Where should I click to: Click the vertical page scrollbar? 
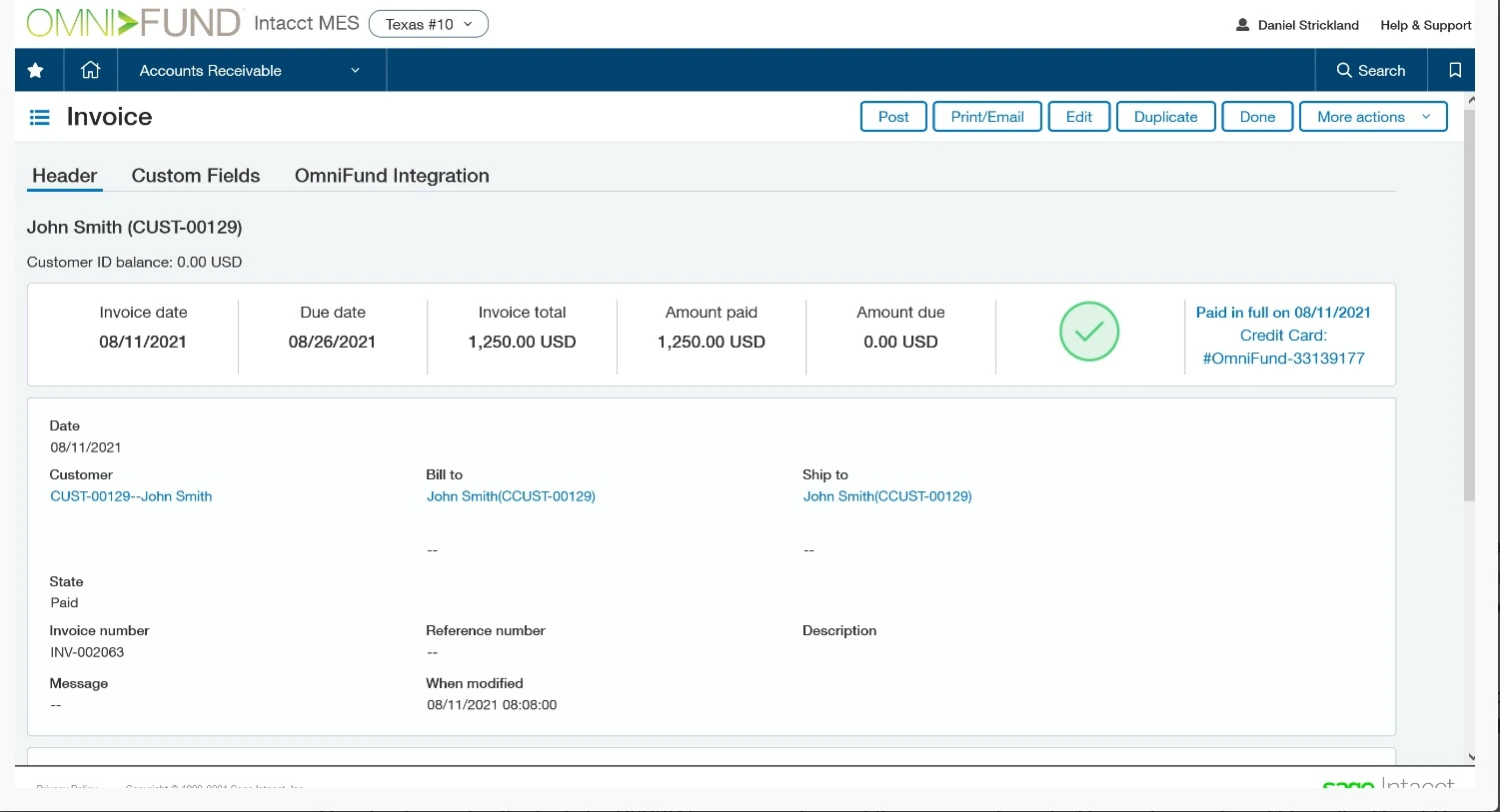pyautogui.click(x=1469, y=305)
